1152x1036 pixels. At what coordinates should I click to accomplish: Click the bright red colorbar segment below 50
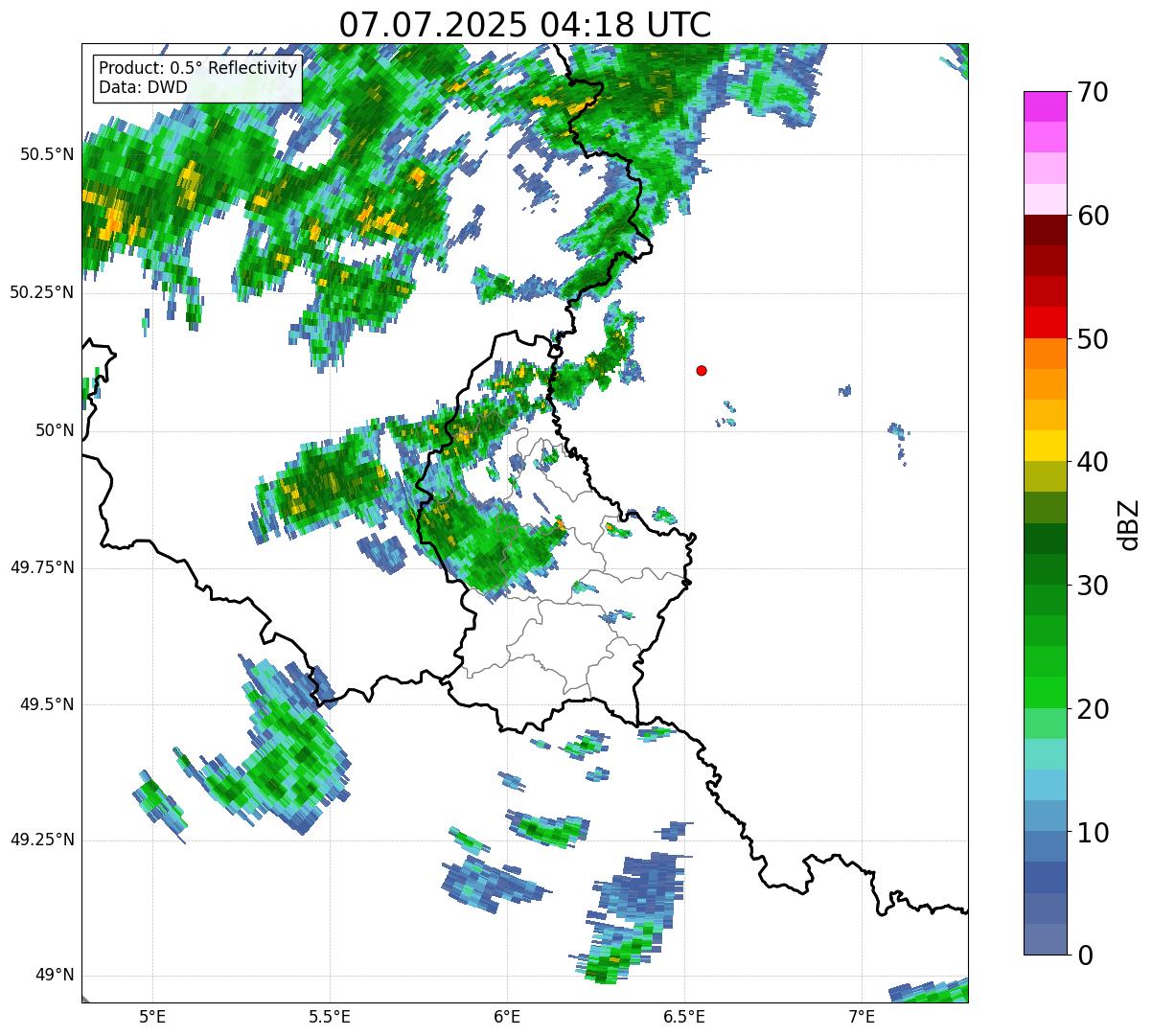1045,323
